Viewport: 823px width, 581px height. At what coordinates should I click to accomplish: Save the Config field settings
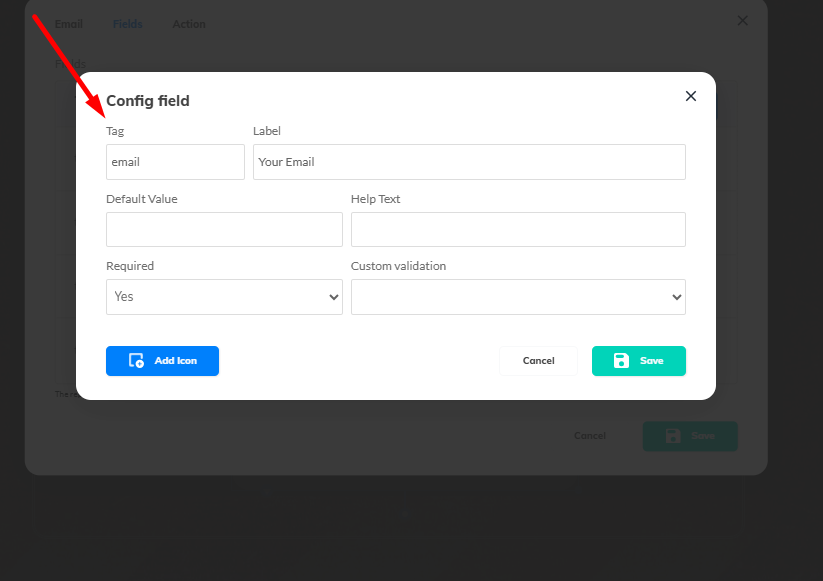[638, 361]
